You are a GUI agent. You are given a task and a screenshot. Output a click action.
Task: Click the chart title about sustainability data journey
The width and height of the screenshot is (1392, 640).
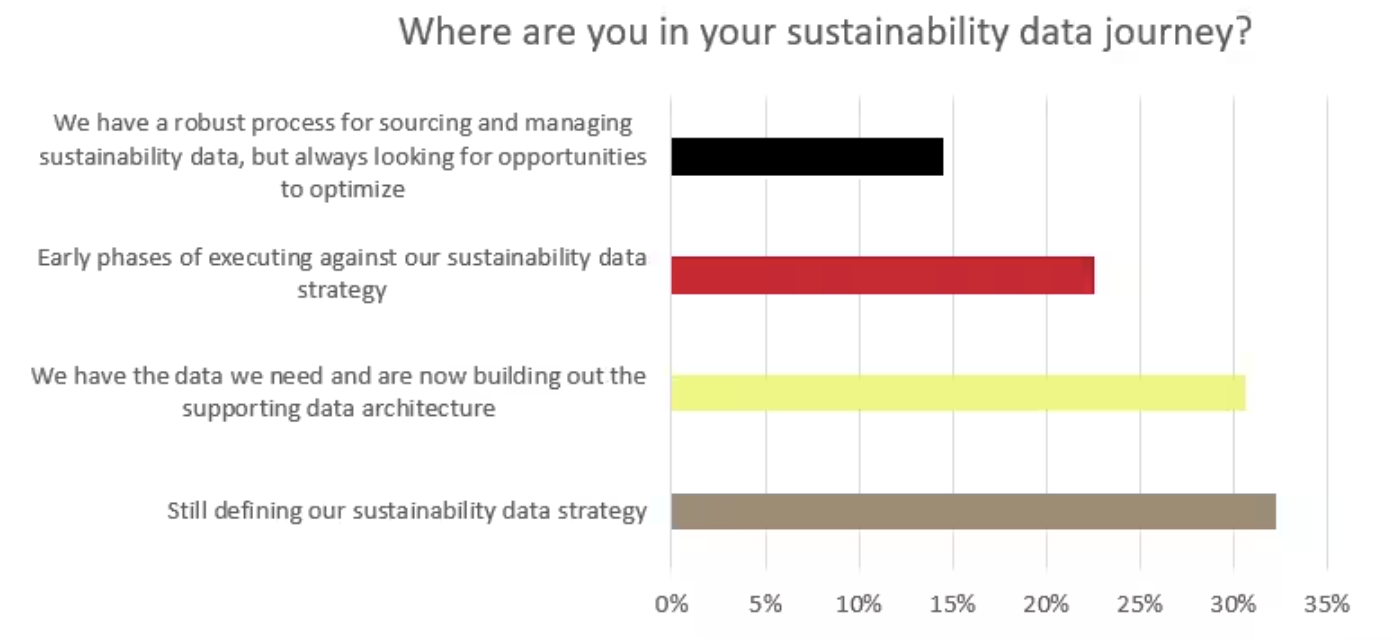click(x=825, y=32)
